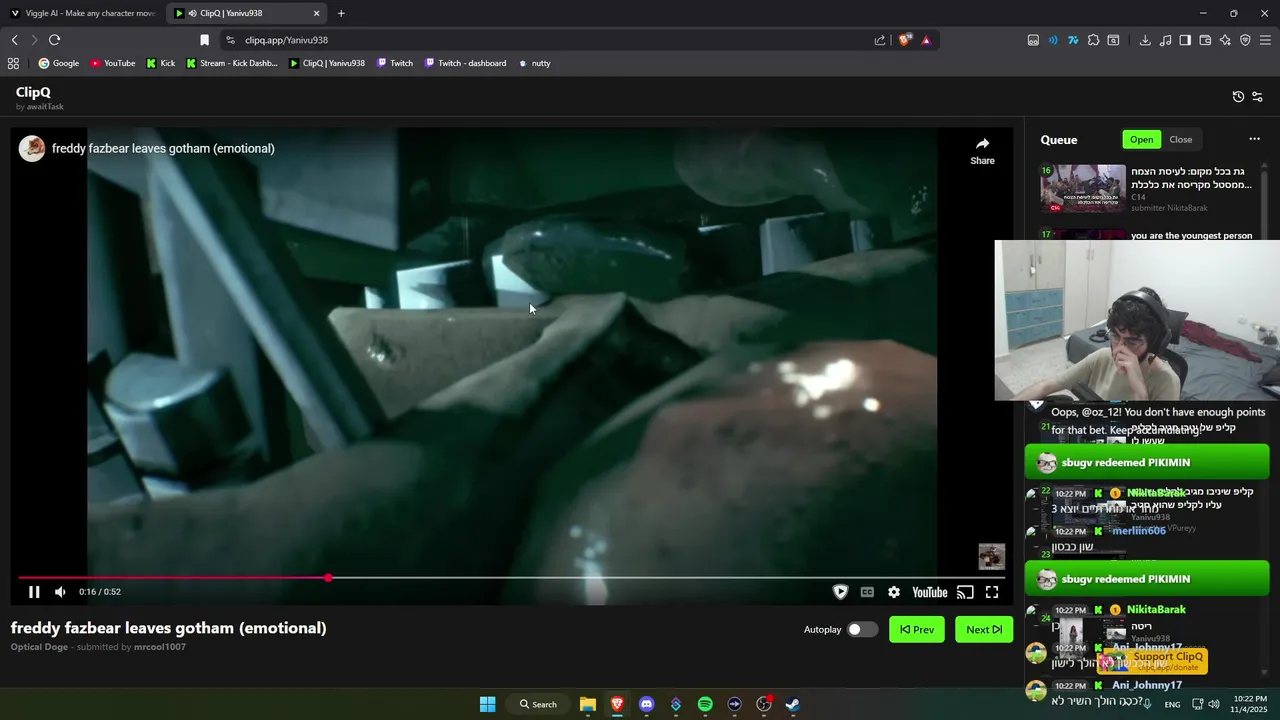This screenshot has height=720, width=1280.
Task: Open the browser hamburger main menu
Action: tap(1265, 40)
